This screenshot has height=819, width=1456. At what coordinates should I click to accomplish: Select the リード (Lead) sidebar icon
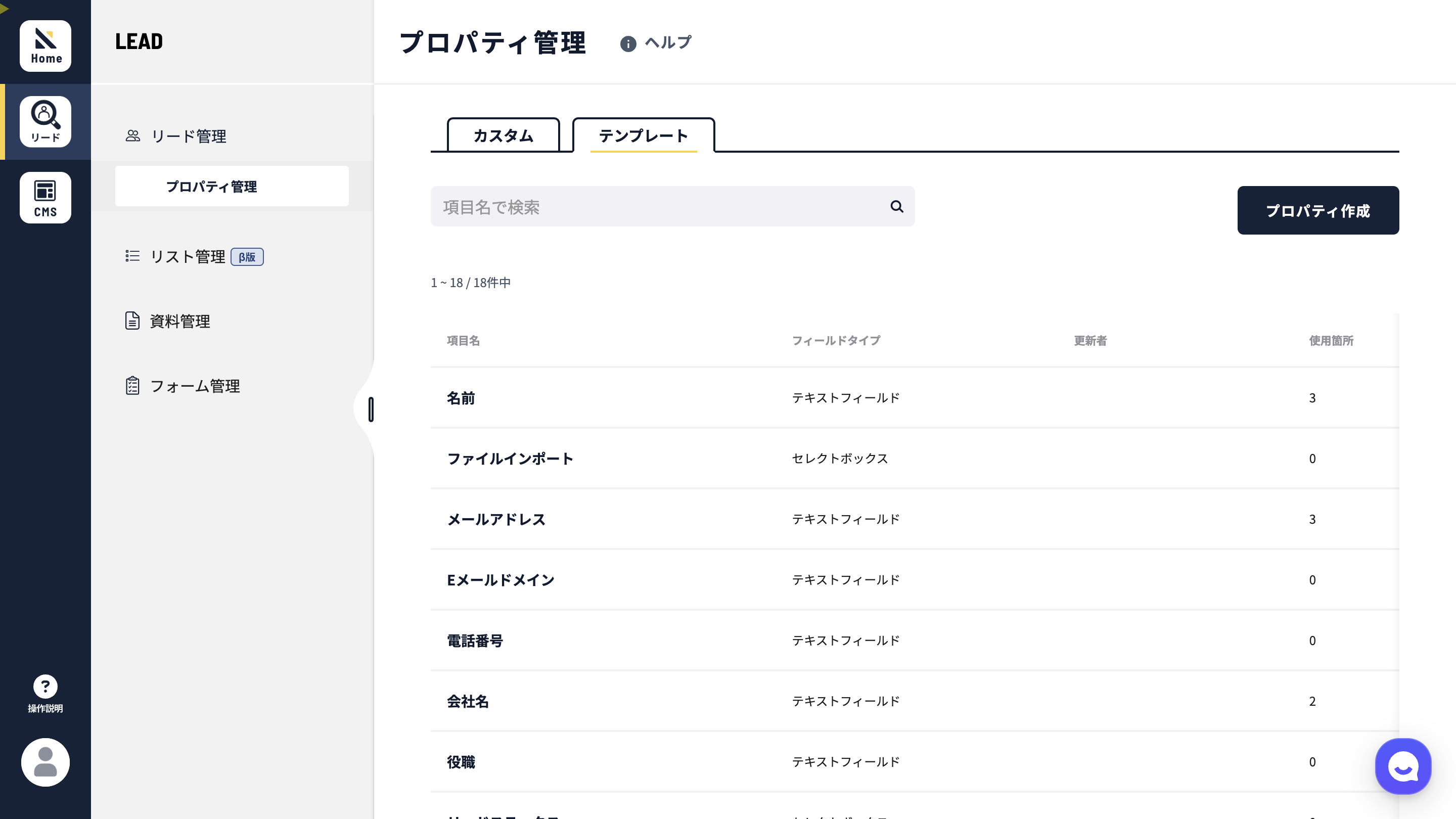[45, 121]
